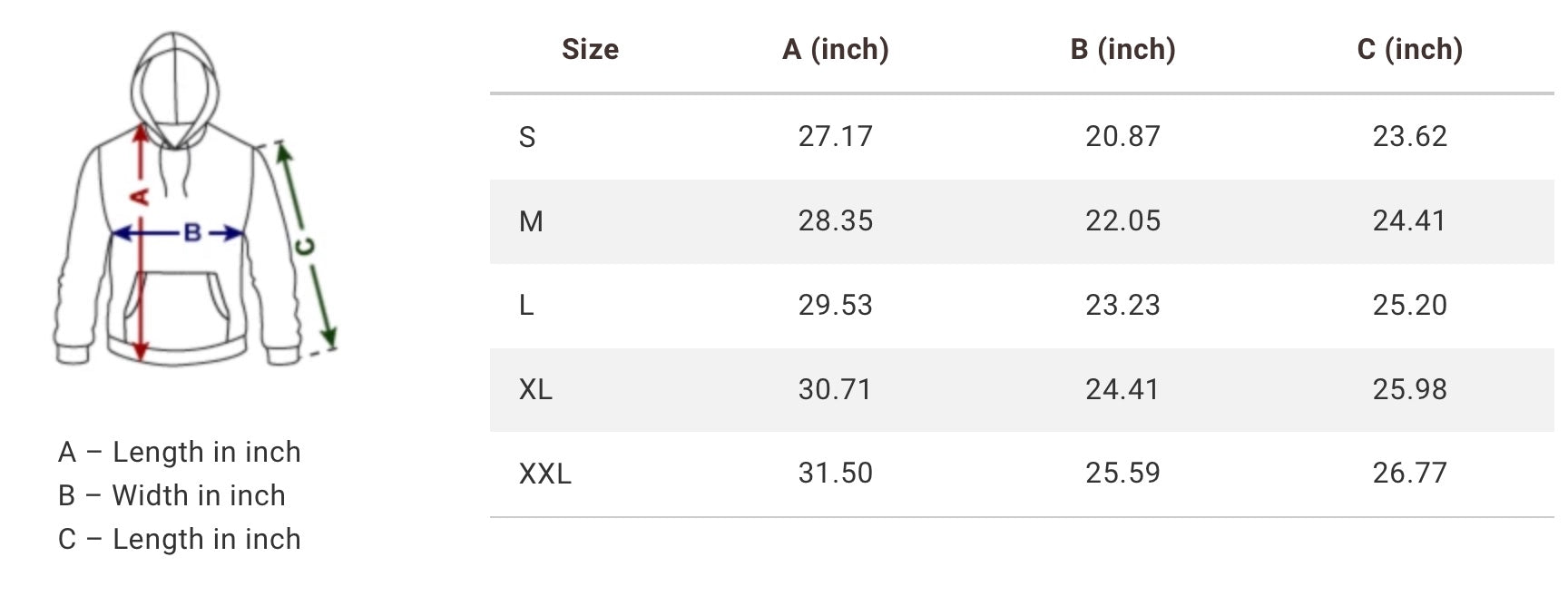Click the red A length arrow
Screen dimensions: 1568x606
141,240
